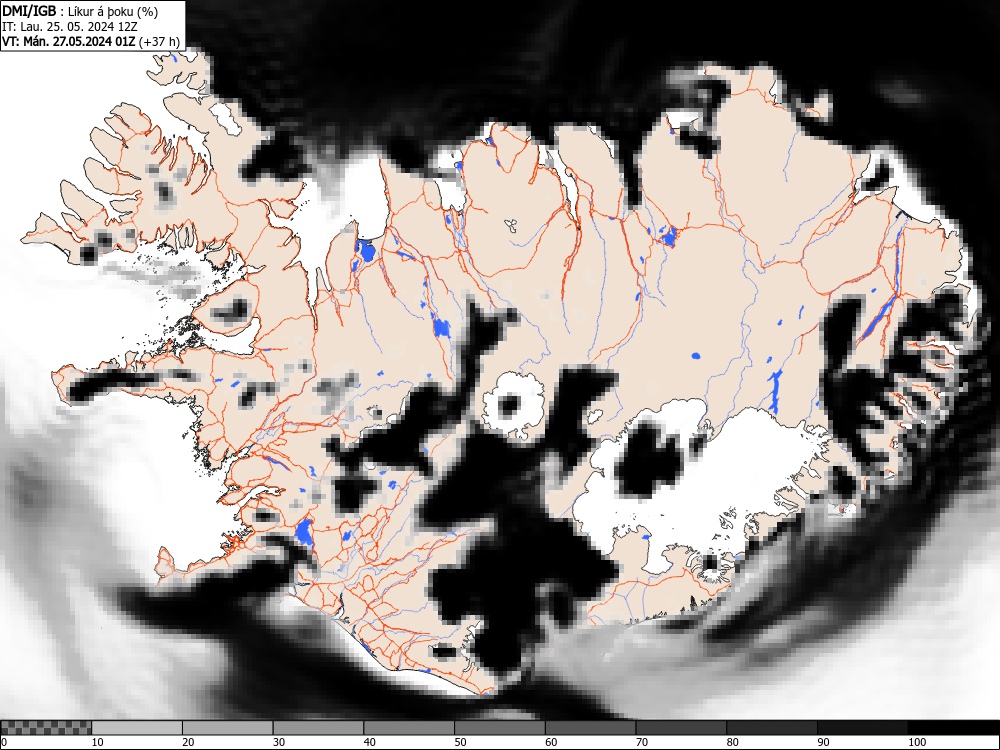1000x750 pixels.
Task: Select the 30–40 legend color segment
Action: pyautogui.click(x=318, y=728)
